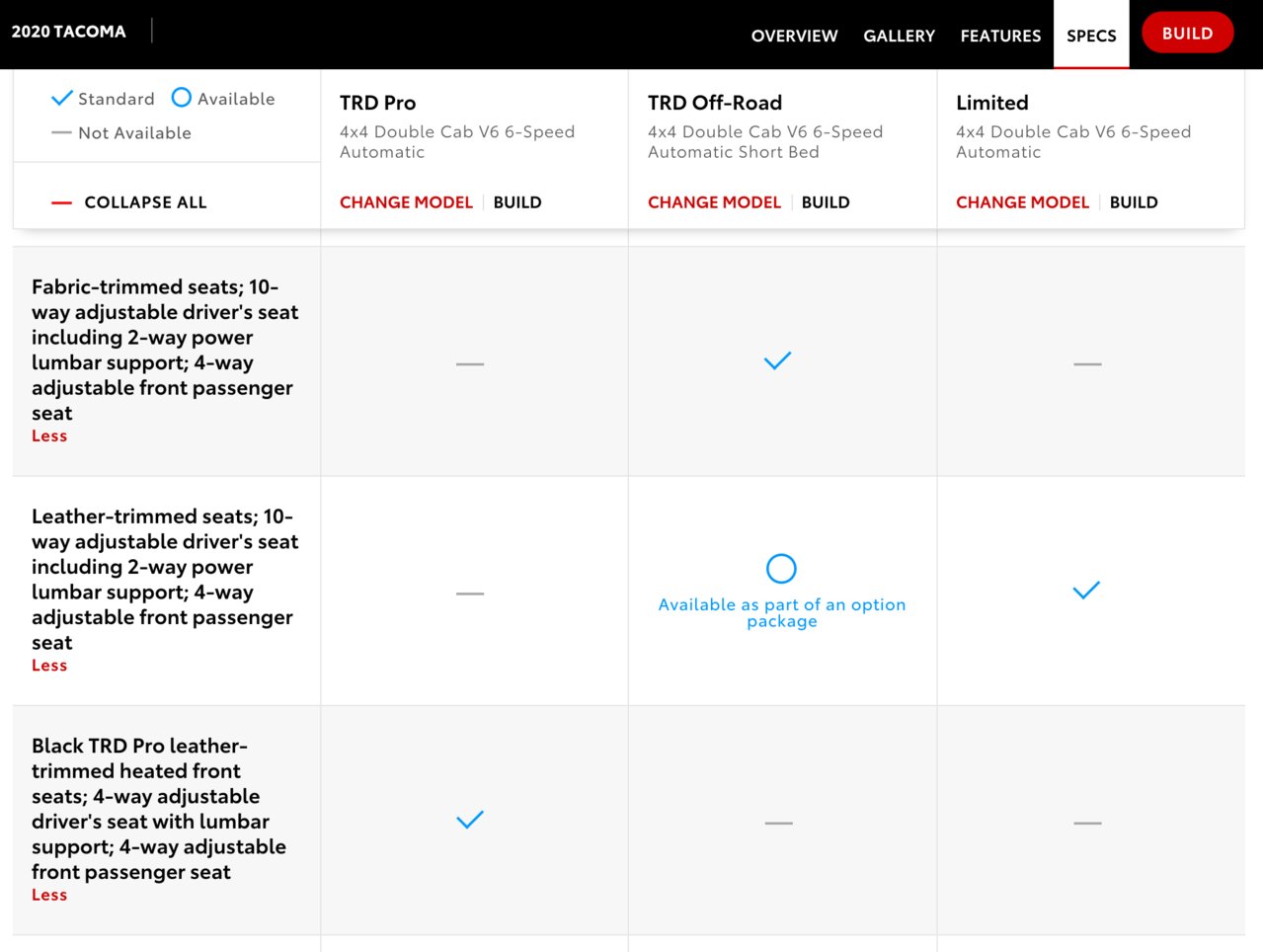
Task: Change model for Limited
Action: pyautogui.click(x=1022, y=202)
